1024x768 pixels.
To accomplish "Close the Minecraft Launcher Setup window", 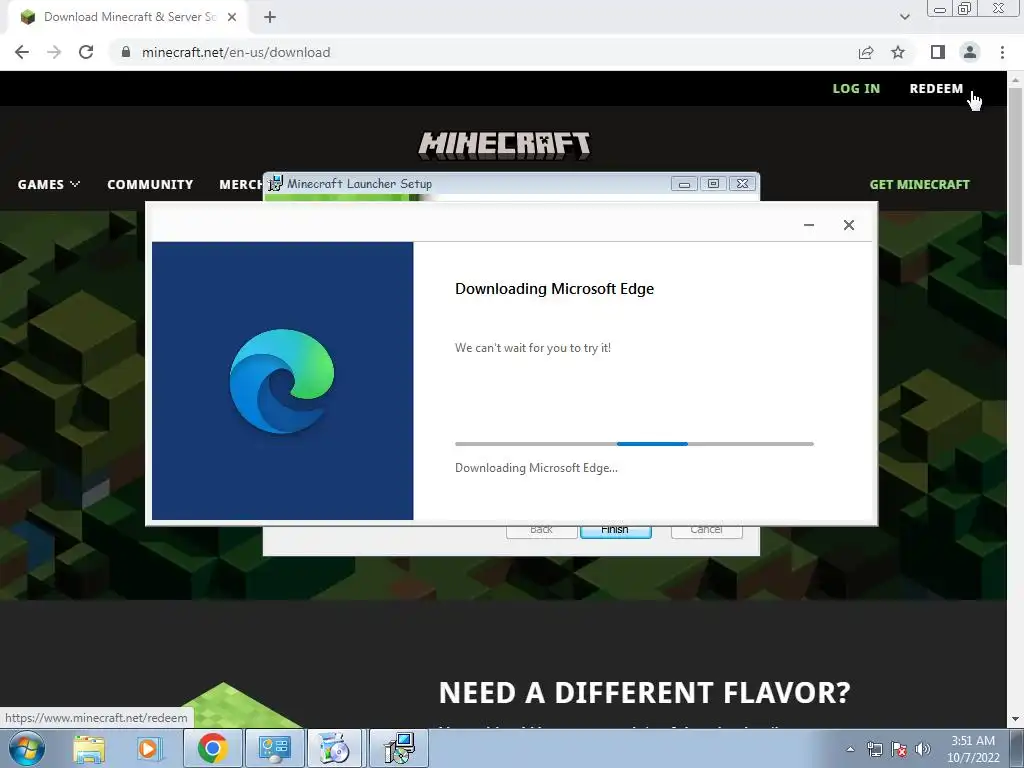I will [743, 184].
